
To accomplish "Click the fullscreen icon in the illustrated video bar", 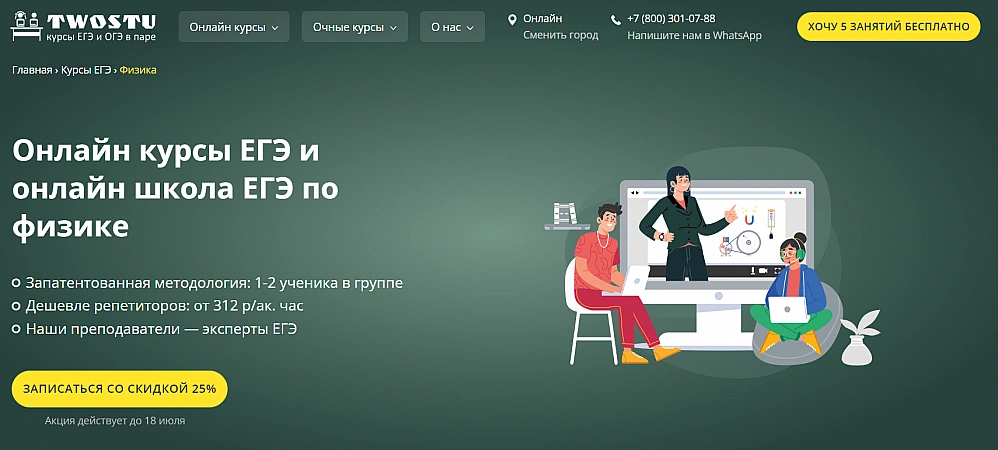I will click(x=775, y=271).
